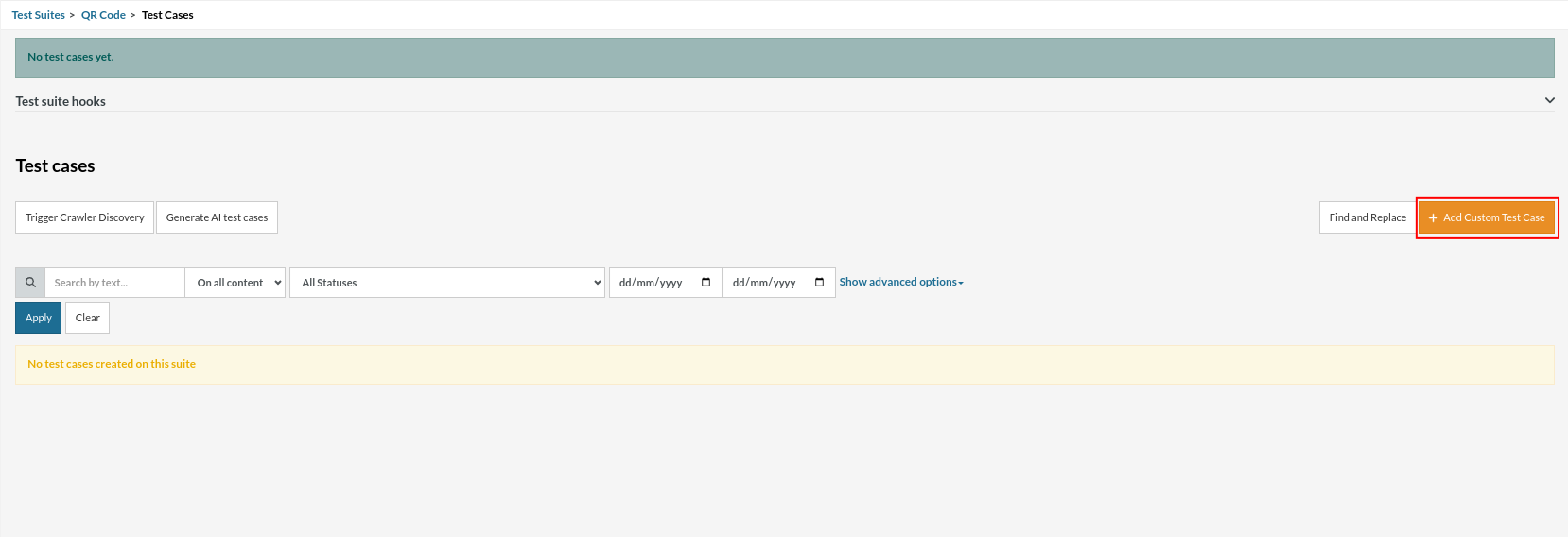This screenshot has height=537, width=1568.
Task: Expand the Test suite hooks chevron
Action: pyautogui.click(x=1549, y=100)
